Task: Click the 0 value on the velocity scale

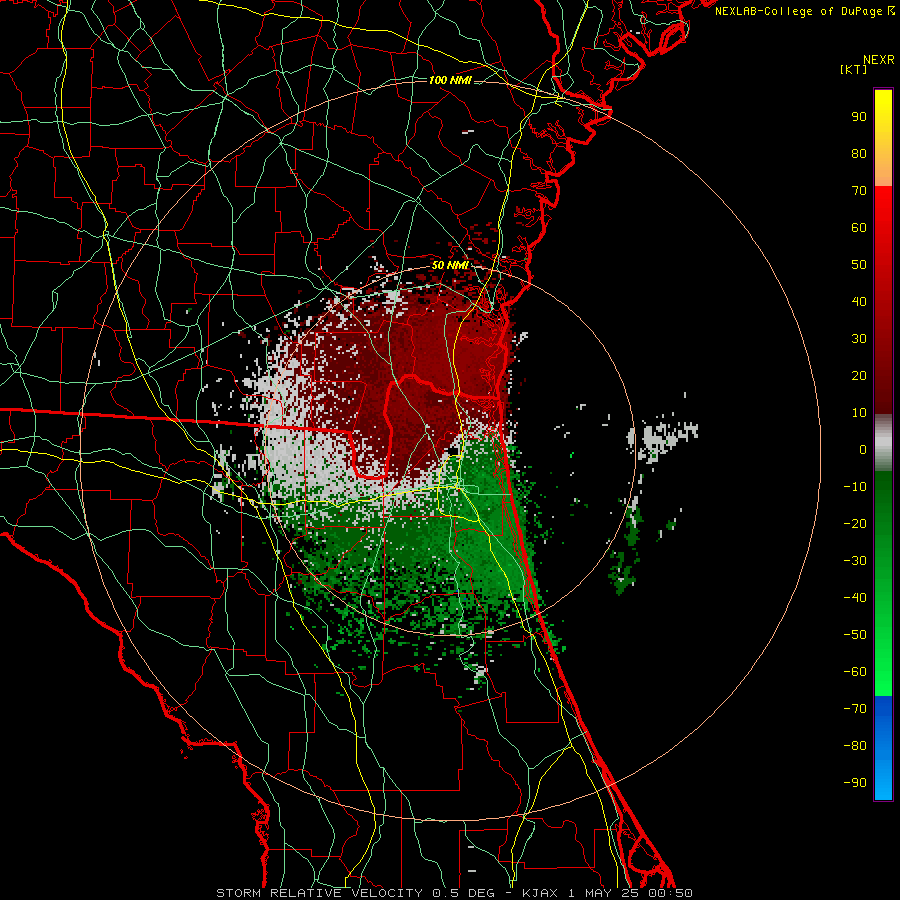Action: [863, 450]
